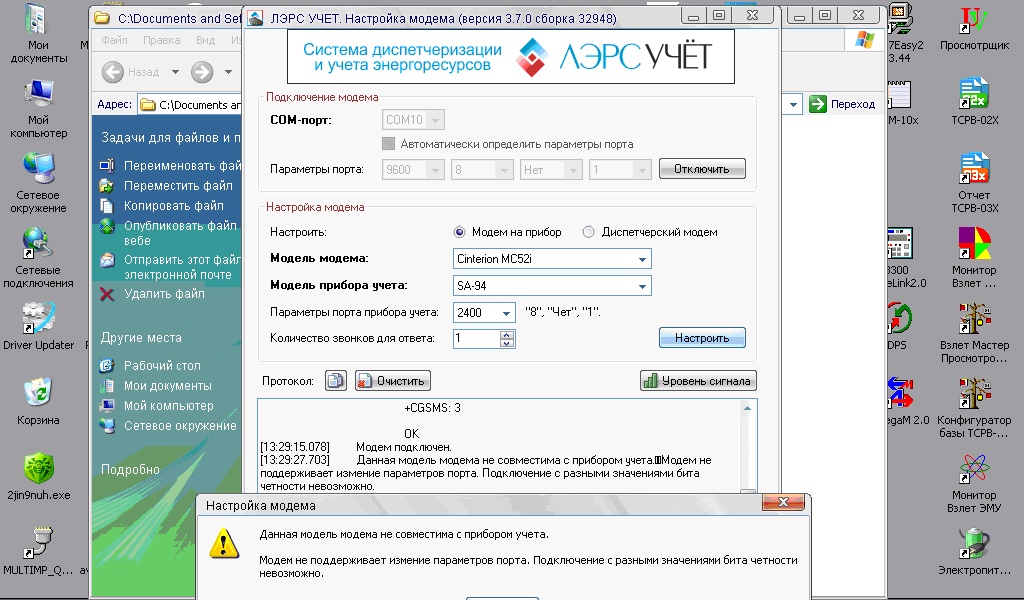Open ТСРВ-02X desktop shortcut
1024x600 pixels.
pyautogui.click(x=974, y=102)
